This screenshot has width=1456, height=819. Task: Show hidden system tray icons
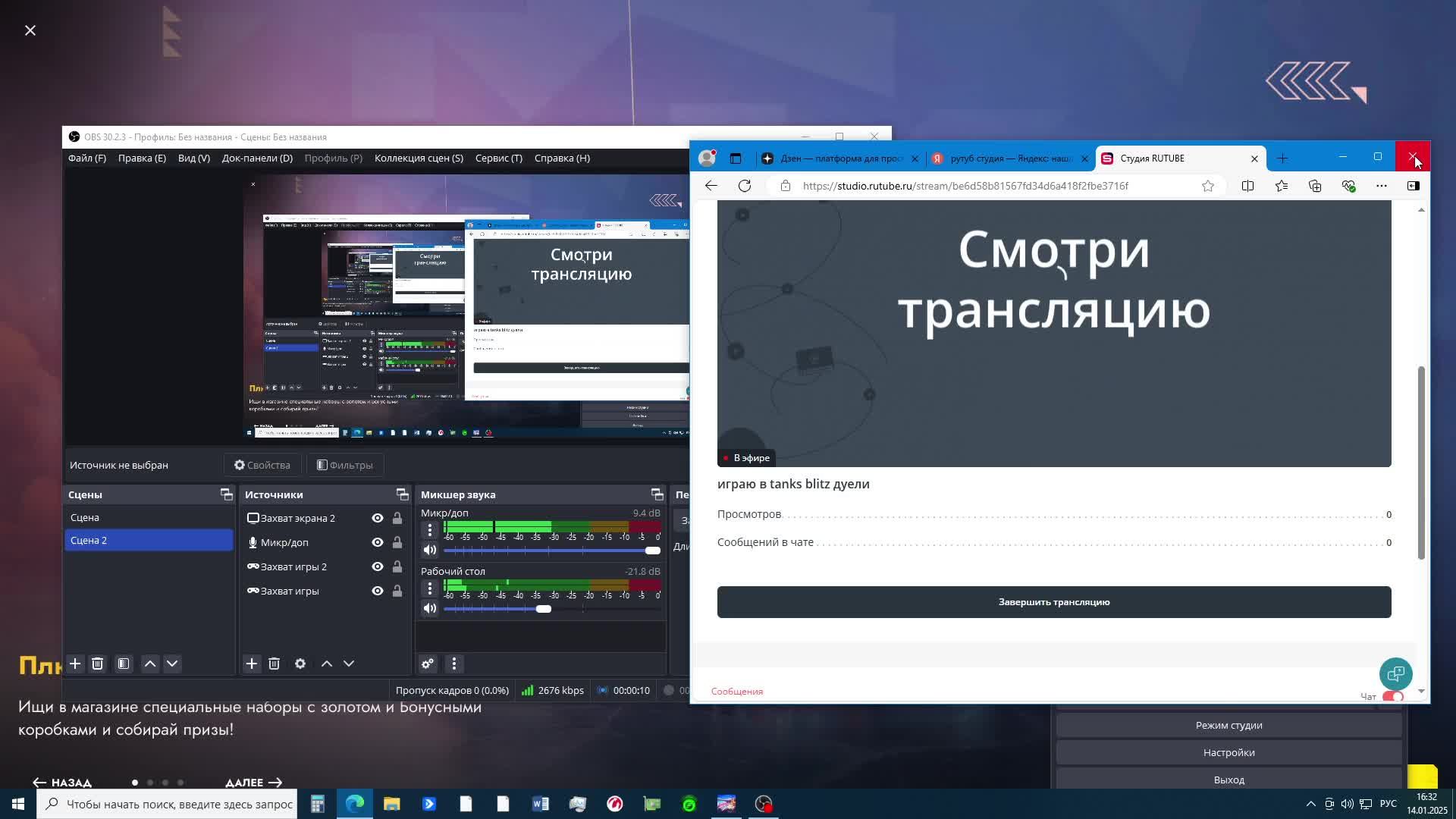click(x=1310, y=804)
